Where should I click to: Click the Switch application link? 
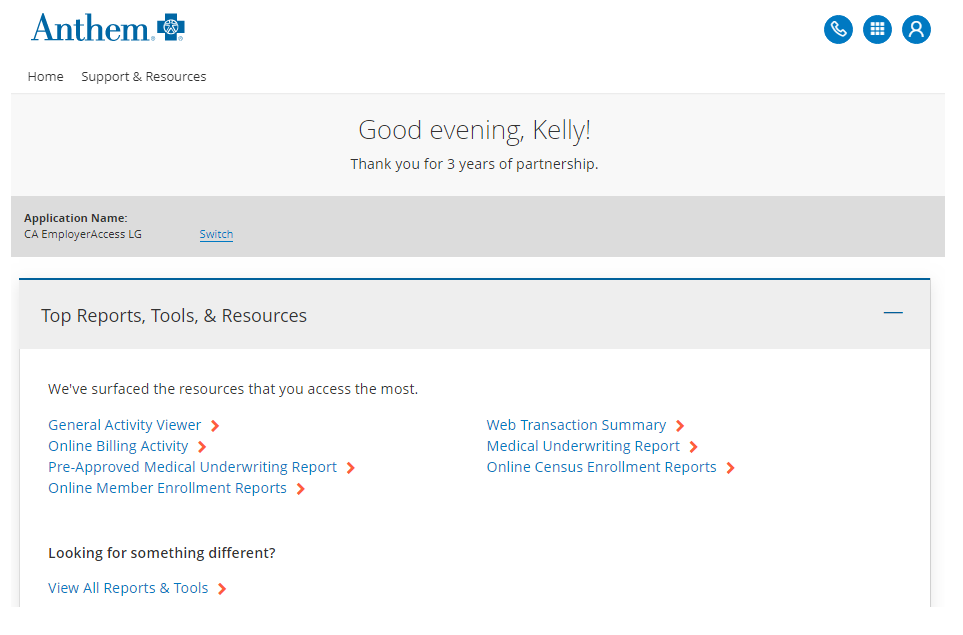(x=216, y=234)
